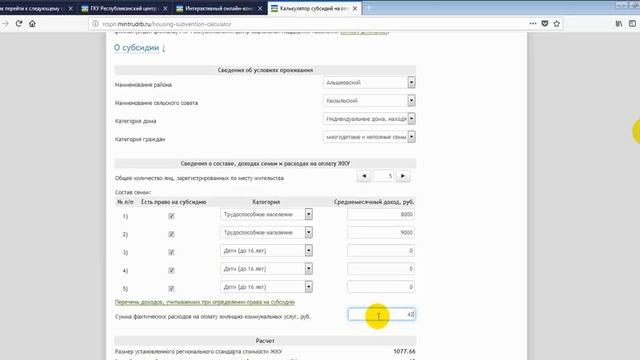Viewport: 640px width, 360px height.
Task: Toggle subsidy right checkbox for member 4
Action: coord(171,270)
